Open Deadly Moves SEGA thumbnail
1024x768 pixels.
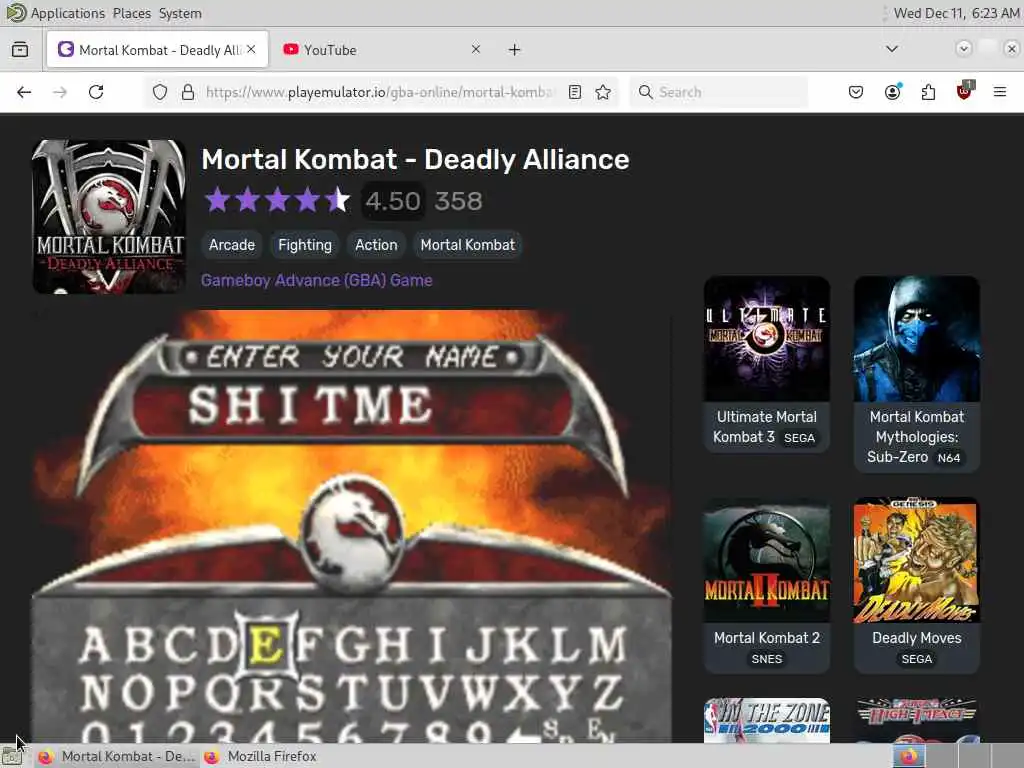click(917, 560)
